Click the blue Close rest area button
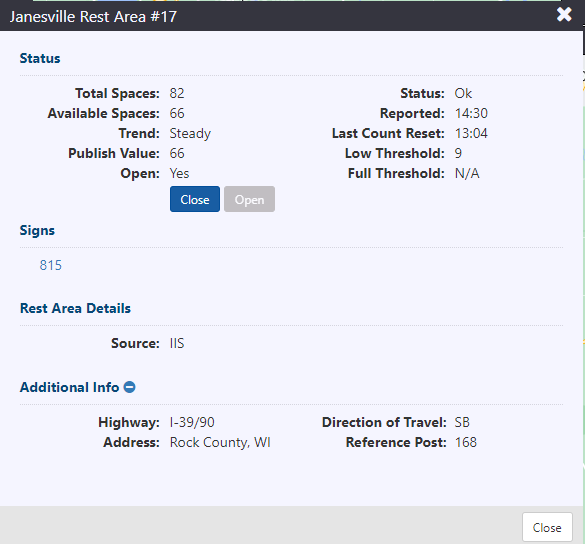The image size is (585, 544). pyautogui.click(x=195, y=199)
